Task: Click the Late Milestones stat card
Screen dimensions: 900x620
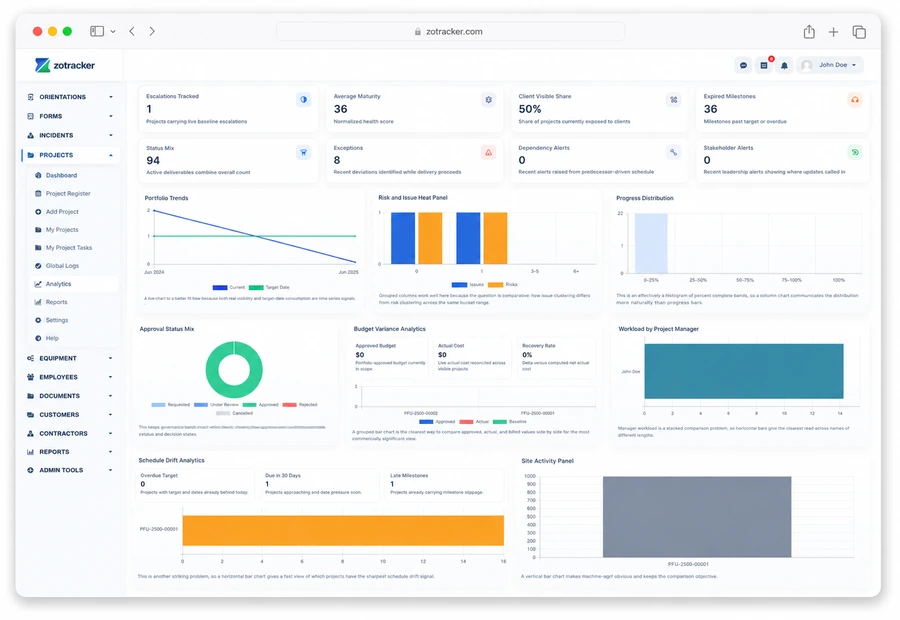Action: click(445, 485)
